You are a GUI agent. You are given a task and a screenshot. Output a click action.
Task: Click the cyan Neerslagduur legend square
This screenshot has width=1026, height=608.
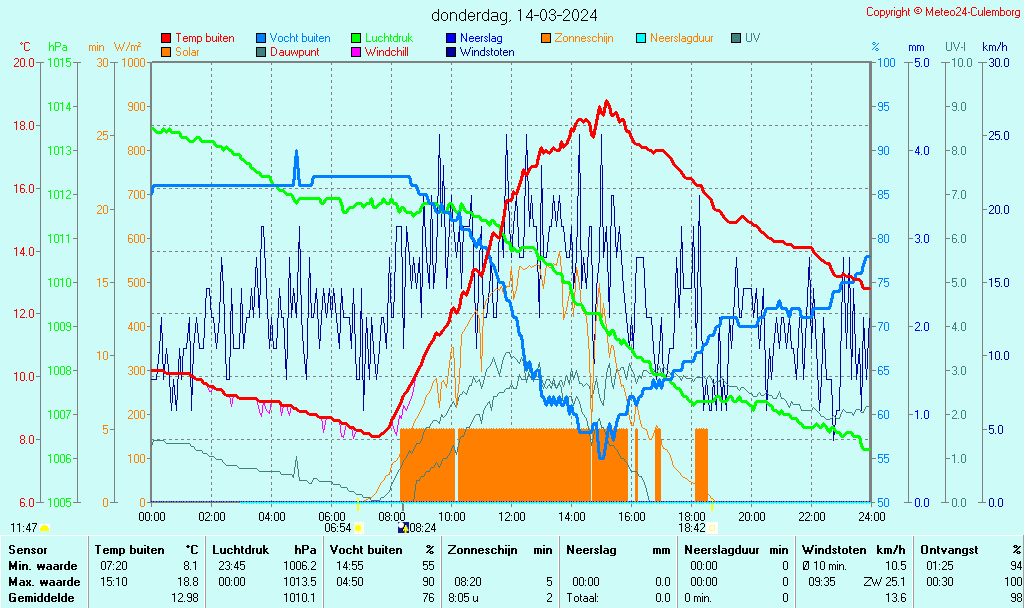tap(641, 38)
